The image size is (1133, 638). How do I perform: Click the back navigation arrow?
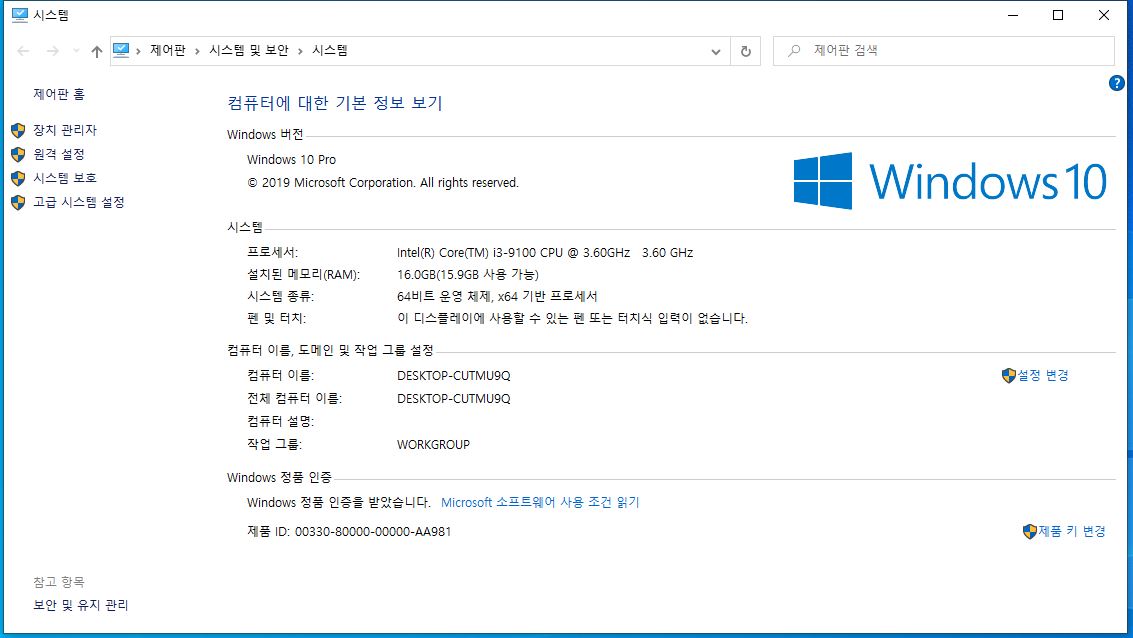tap(23, 51)
